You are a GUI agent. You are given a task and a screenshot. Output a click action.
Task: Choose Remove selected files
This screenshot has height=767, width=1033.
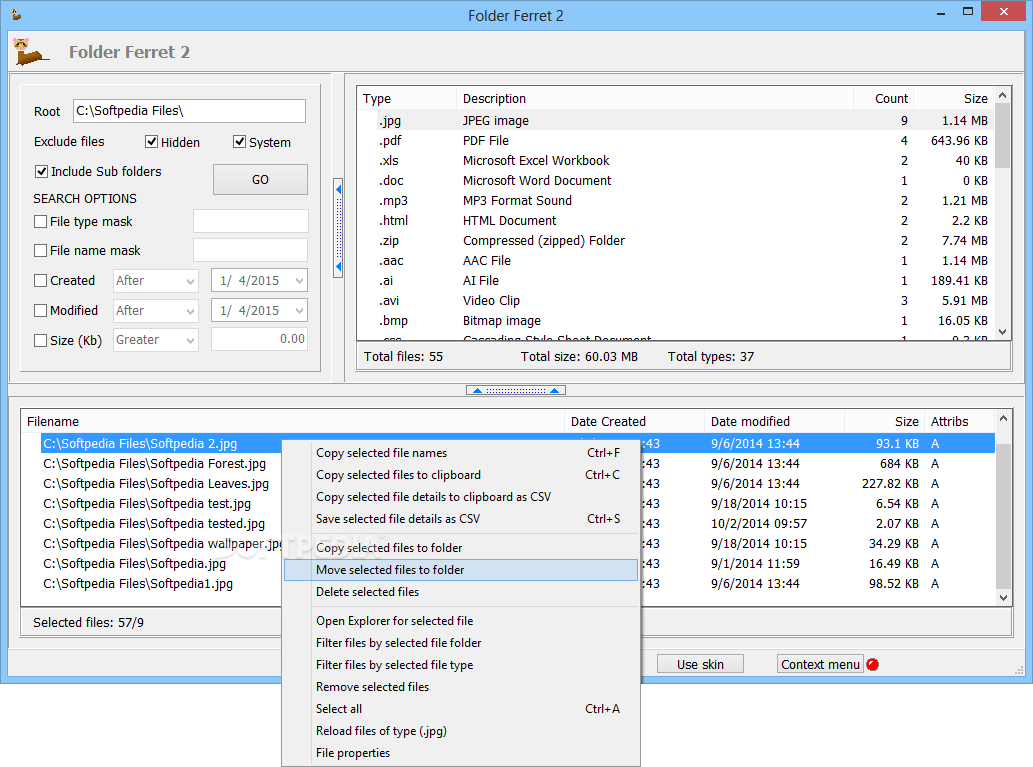coord(461,687)
